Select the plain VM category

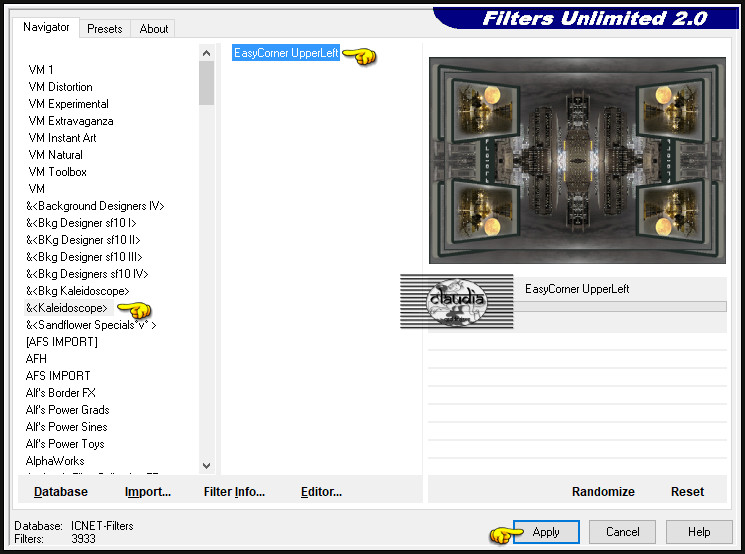(x=37, y=189)
